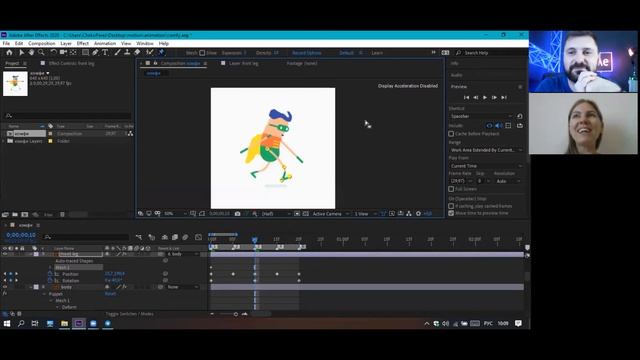Switch to the Effect Controls tab
640x360 pixels.
pyautogui.click(x=71, y=63)
